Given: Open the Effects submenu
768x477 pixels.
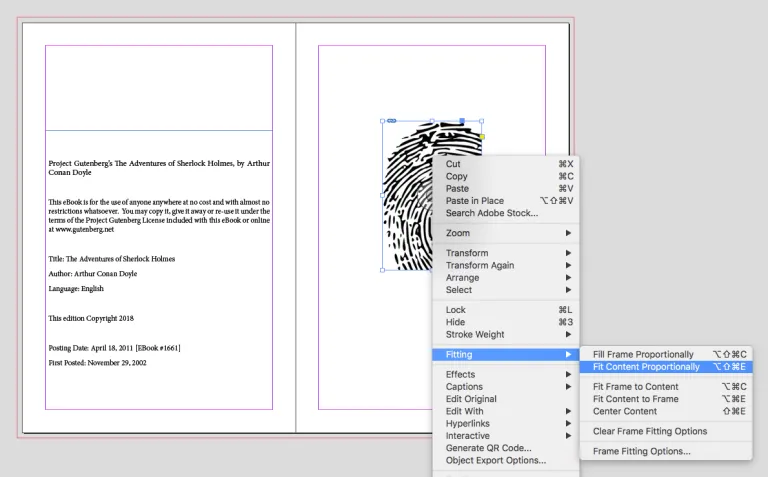Looking at the screenshot, I should pos(505,375).
